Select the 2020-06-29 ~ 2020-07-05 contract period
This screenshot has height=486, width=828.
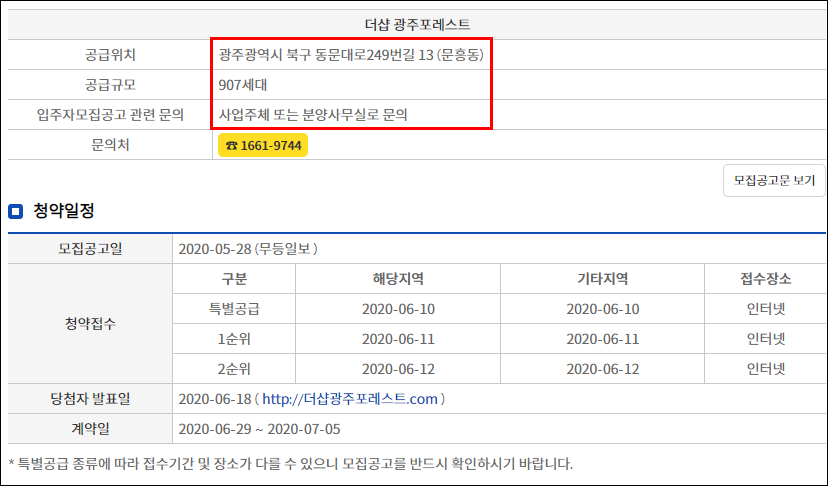[x=259, y=429]
